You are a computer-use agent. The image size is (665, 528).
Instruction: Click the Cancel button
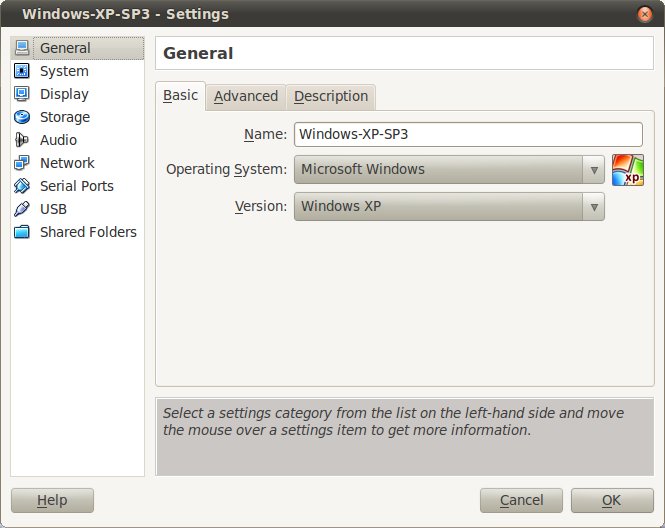point(521,500)
